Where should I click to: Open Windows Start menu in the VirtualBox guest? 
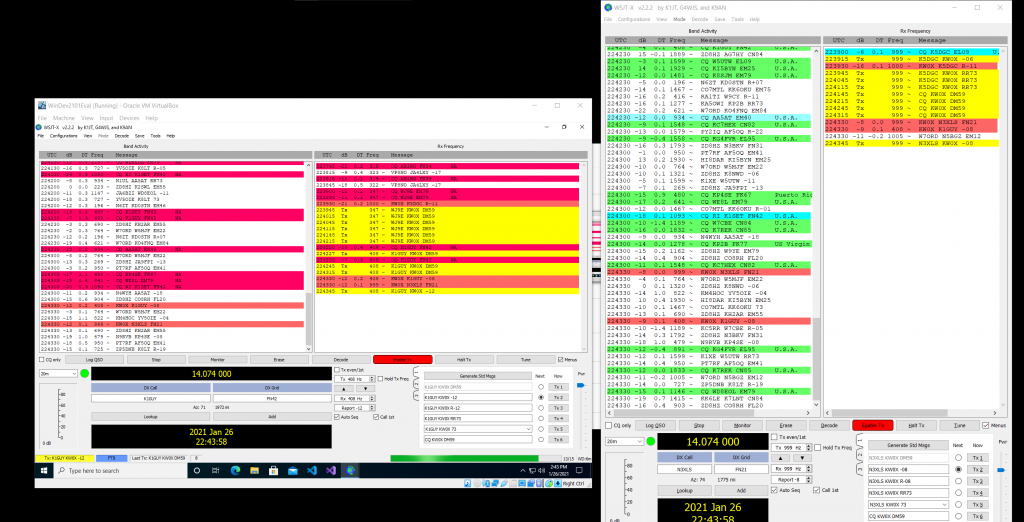click(x=44, y=470)
